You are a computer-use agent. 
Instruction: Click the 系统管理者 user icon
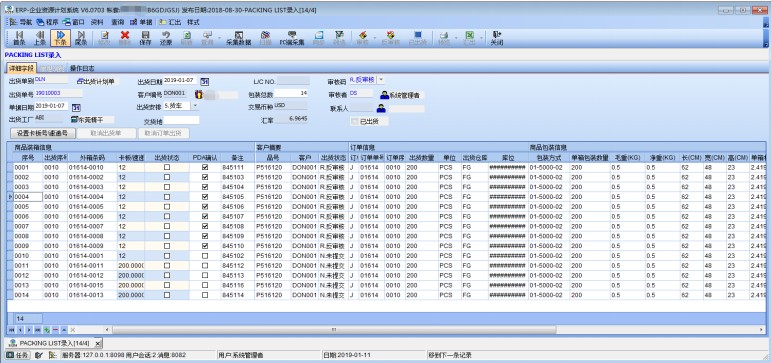(384, 95)
